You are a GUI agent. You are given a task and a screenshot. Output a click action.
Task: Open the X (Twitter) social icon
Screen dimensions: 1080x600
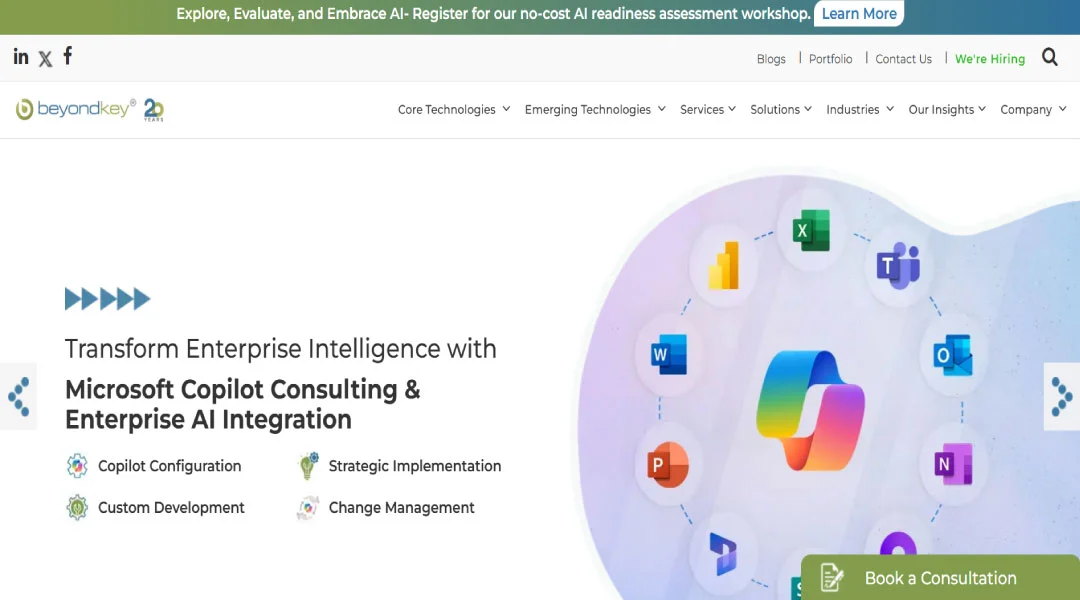click(x=45, y=58)
